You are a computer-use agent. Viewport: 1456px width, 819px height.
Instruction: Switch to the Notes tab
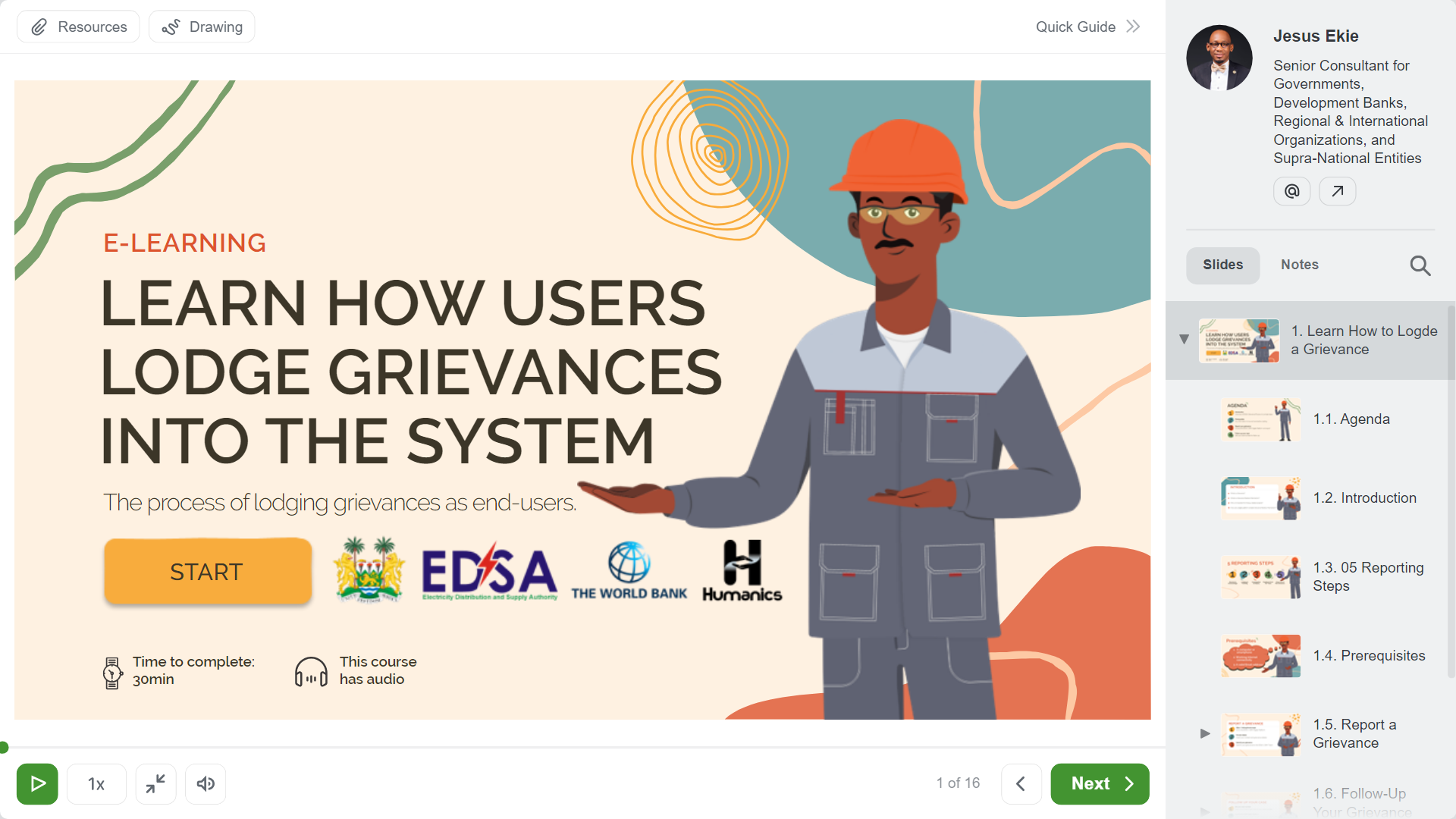click(x=1300, y=265)
